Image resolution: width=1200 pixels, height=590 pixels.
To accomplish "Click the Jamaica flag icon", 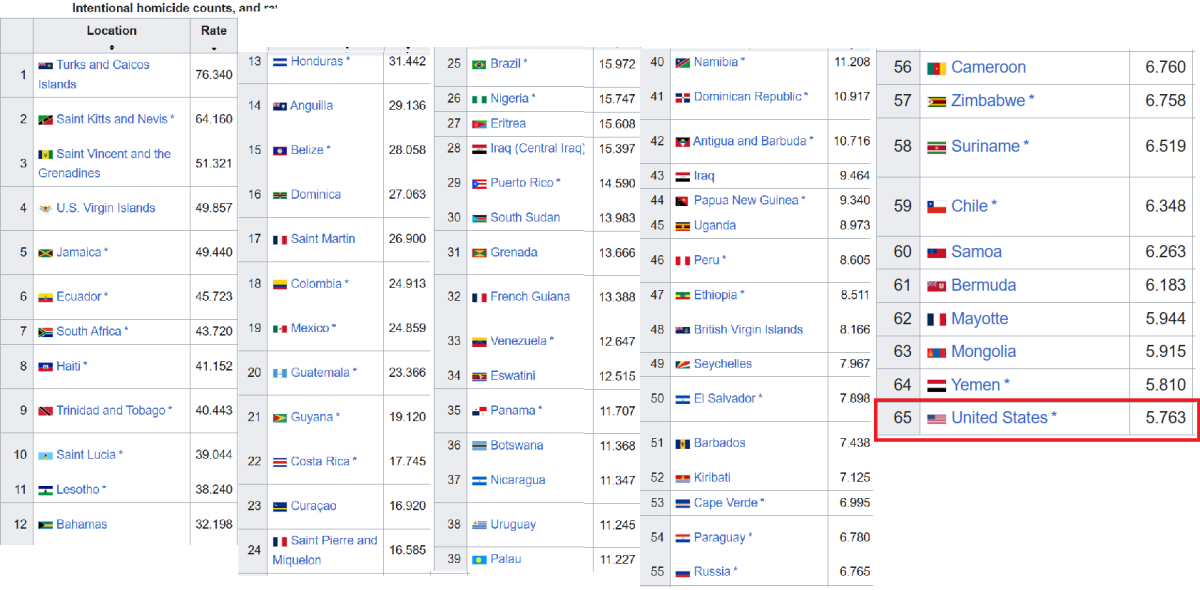I will click(x=45, y=253).
